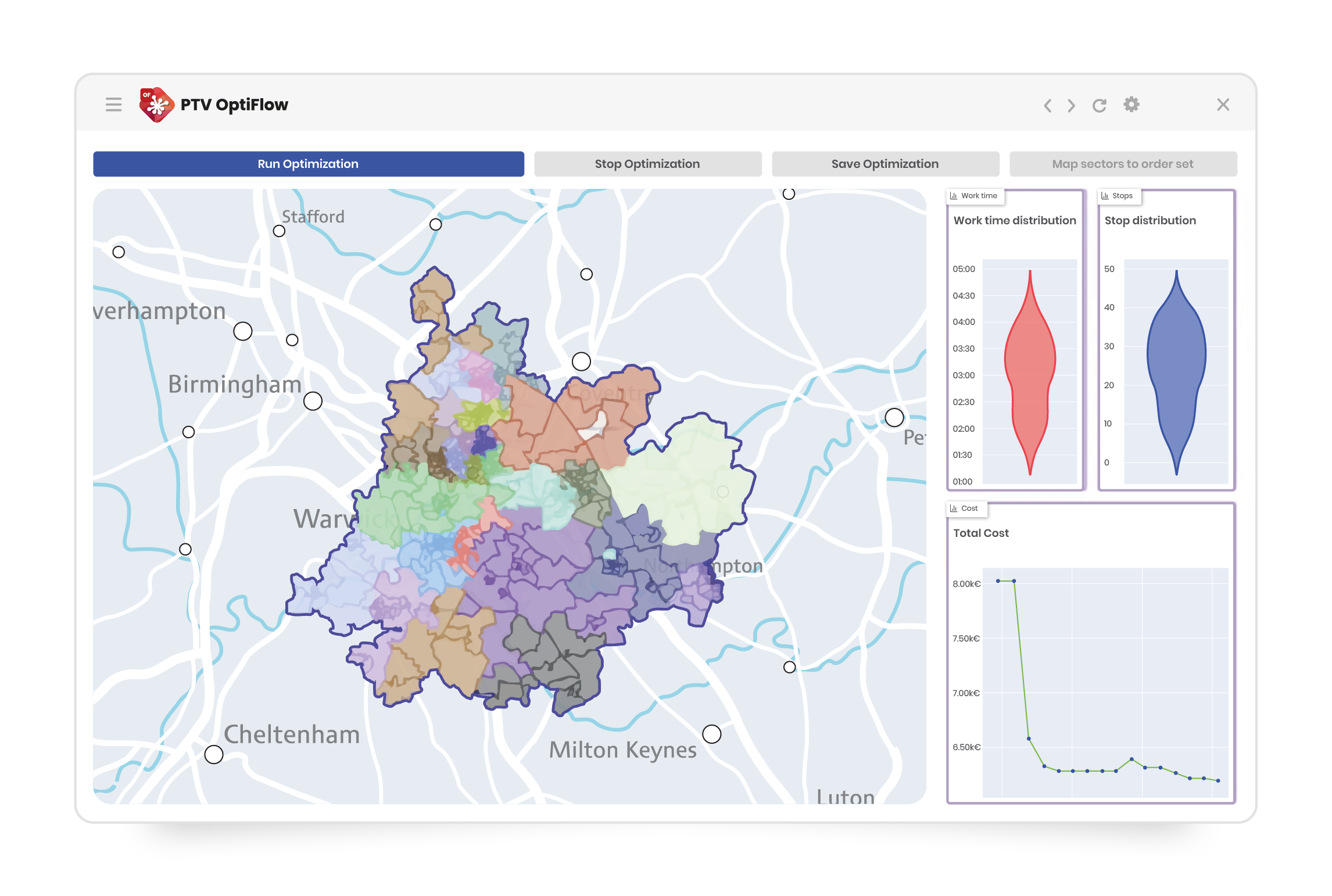
Task: Reload with the refresh icon
Action: pos(1100,105)
